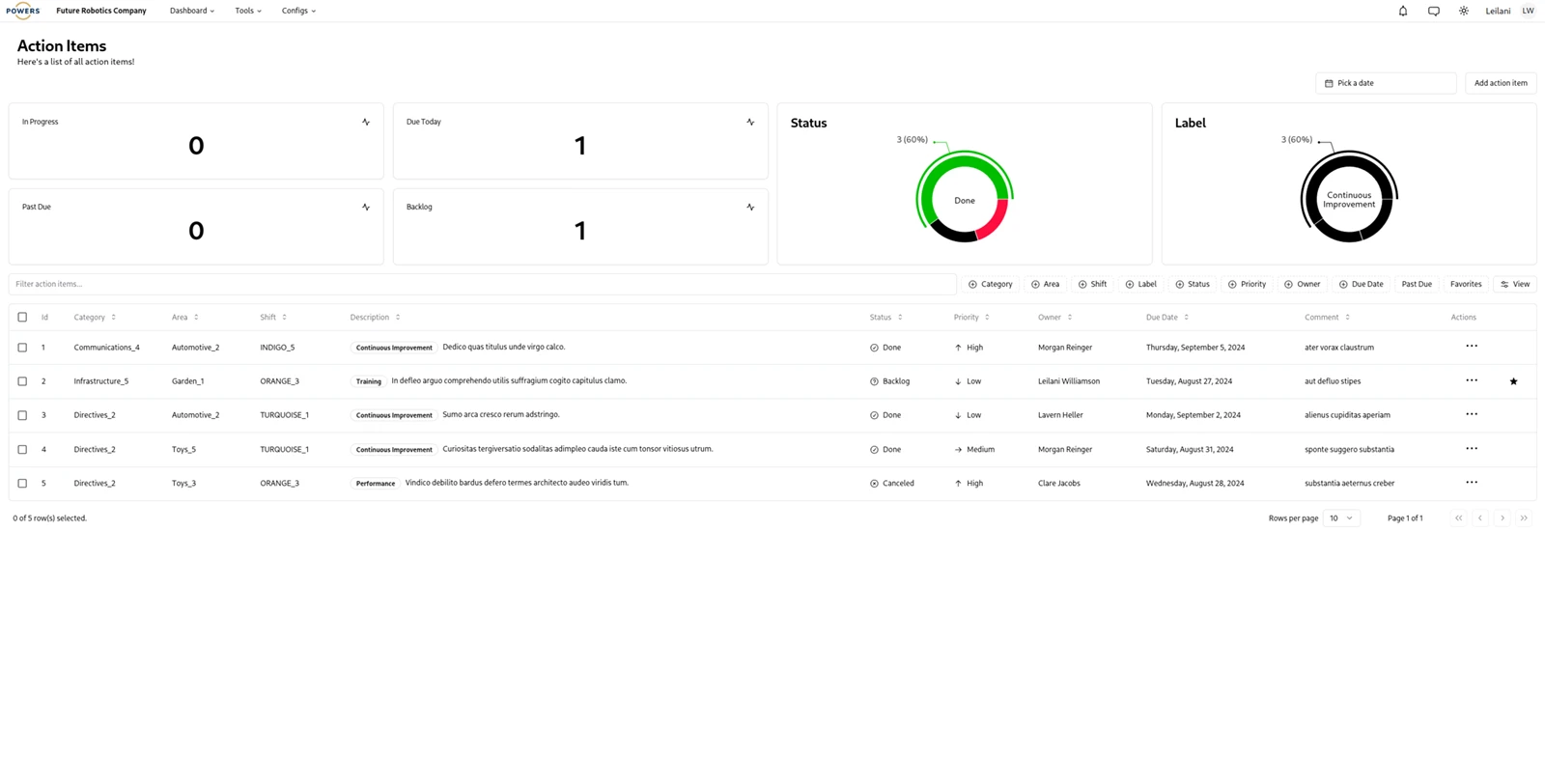Open the Area filter dropdown
This screenshot has width=1545, height=784.
[1046, 284]
